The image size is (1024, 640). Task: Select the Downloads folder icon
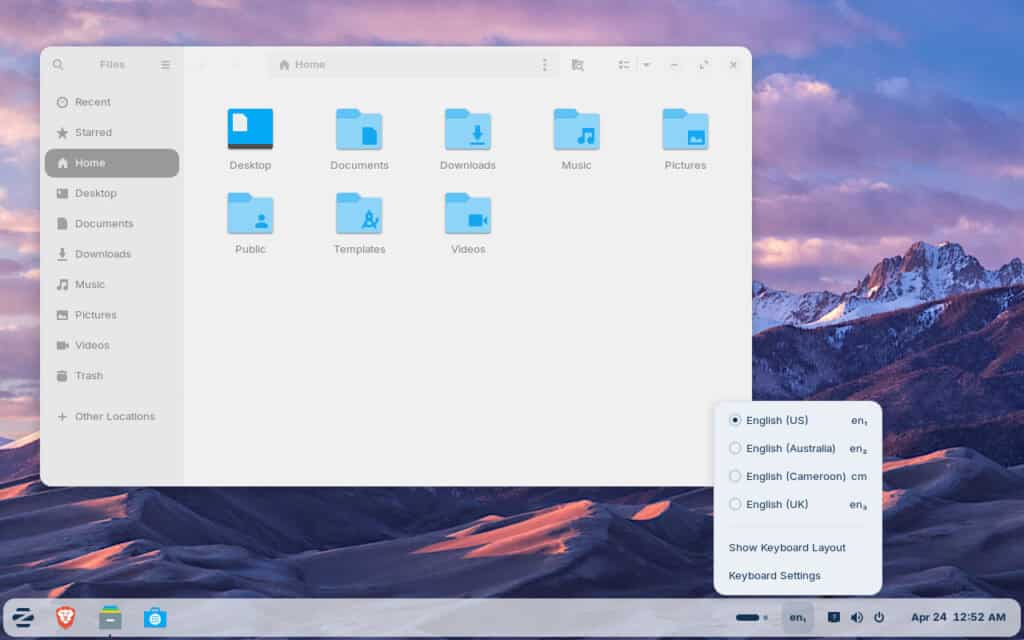tap(468, 129)
